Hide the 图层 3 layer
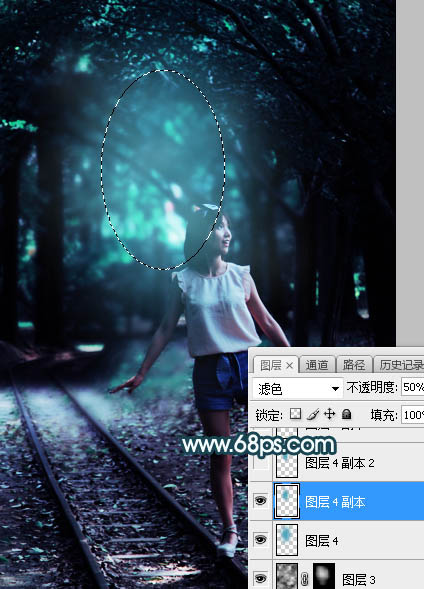Image resolution: width=424 pixels, height=589 pixels. [261, 578]
